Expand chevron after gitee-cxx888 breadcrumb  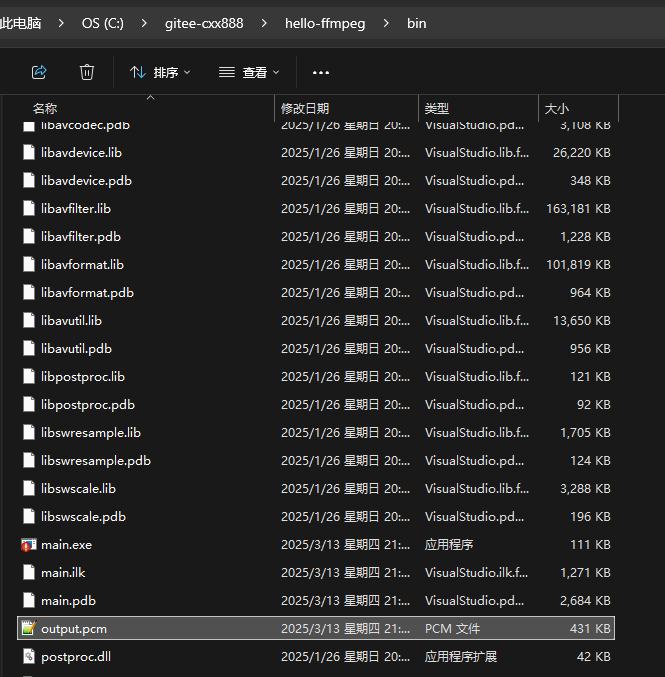pos(264,23)
